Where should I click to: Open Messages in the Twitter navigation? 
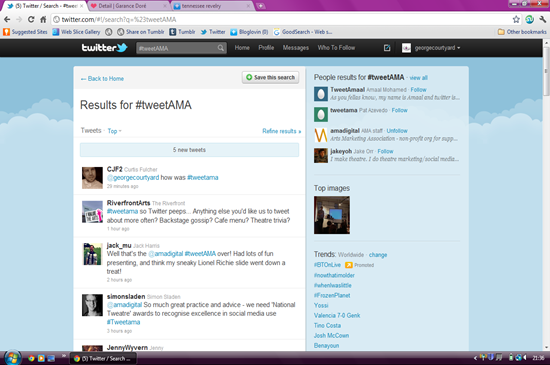click(x=296, y=48)
